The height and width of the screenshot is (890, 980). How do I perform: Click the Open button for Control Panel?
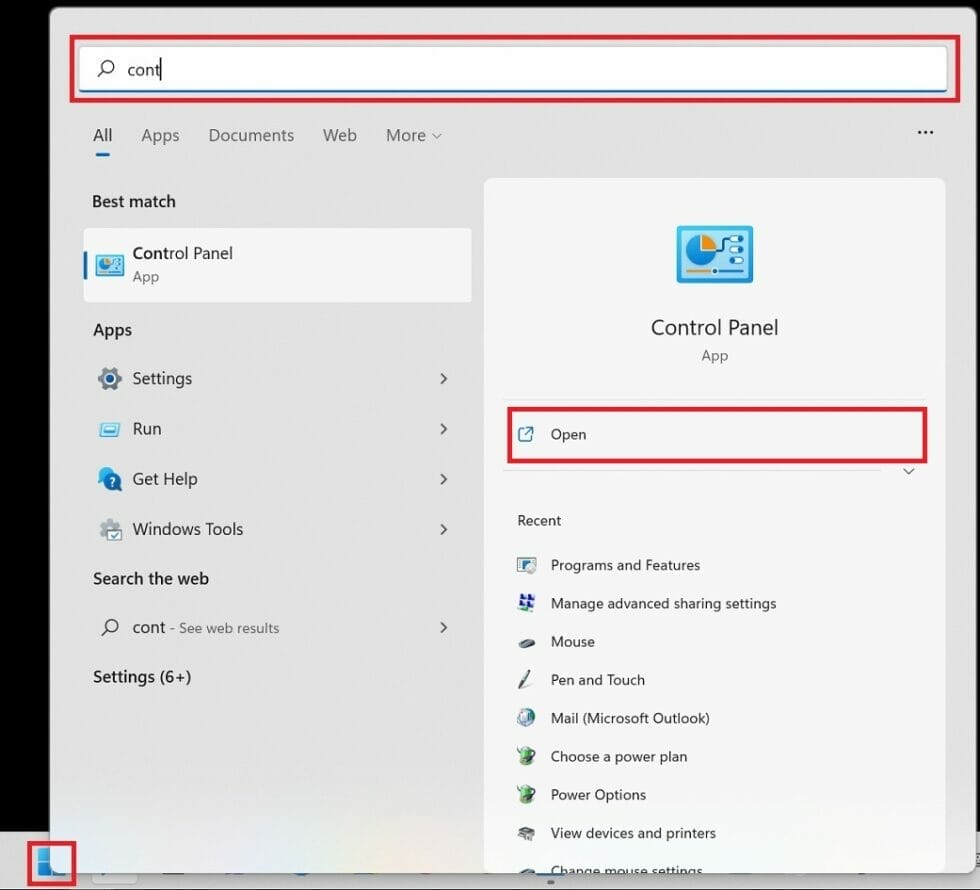[x=714, y=434]
